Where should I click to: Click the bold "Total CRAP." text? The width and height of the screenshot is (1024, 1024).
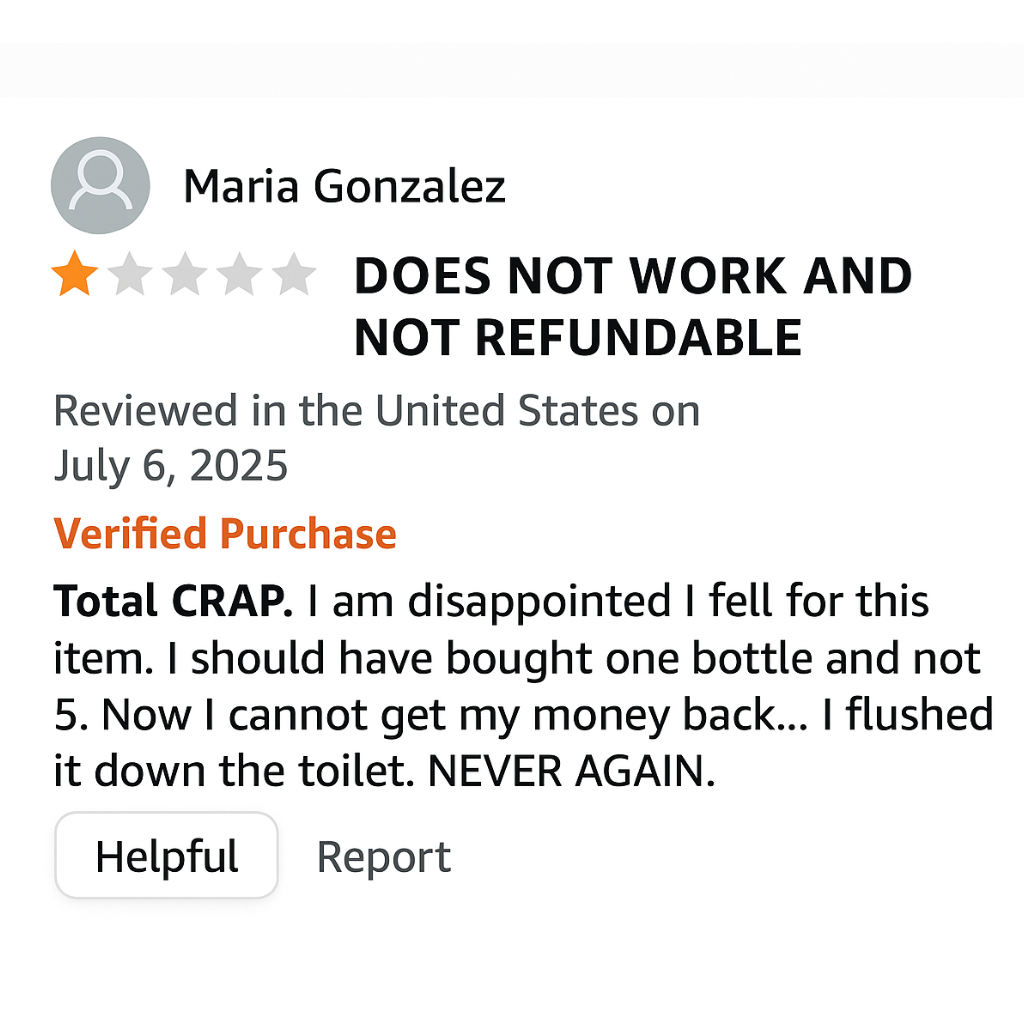coord(173,602)
